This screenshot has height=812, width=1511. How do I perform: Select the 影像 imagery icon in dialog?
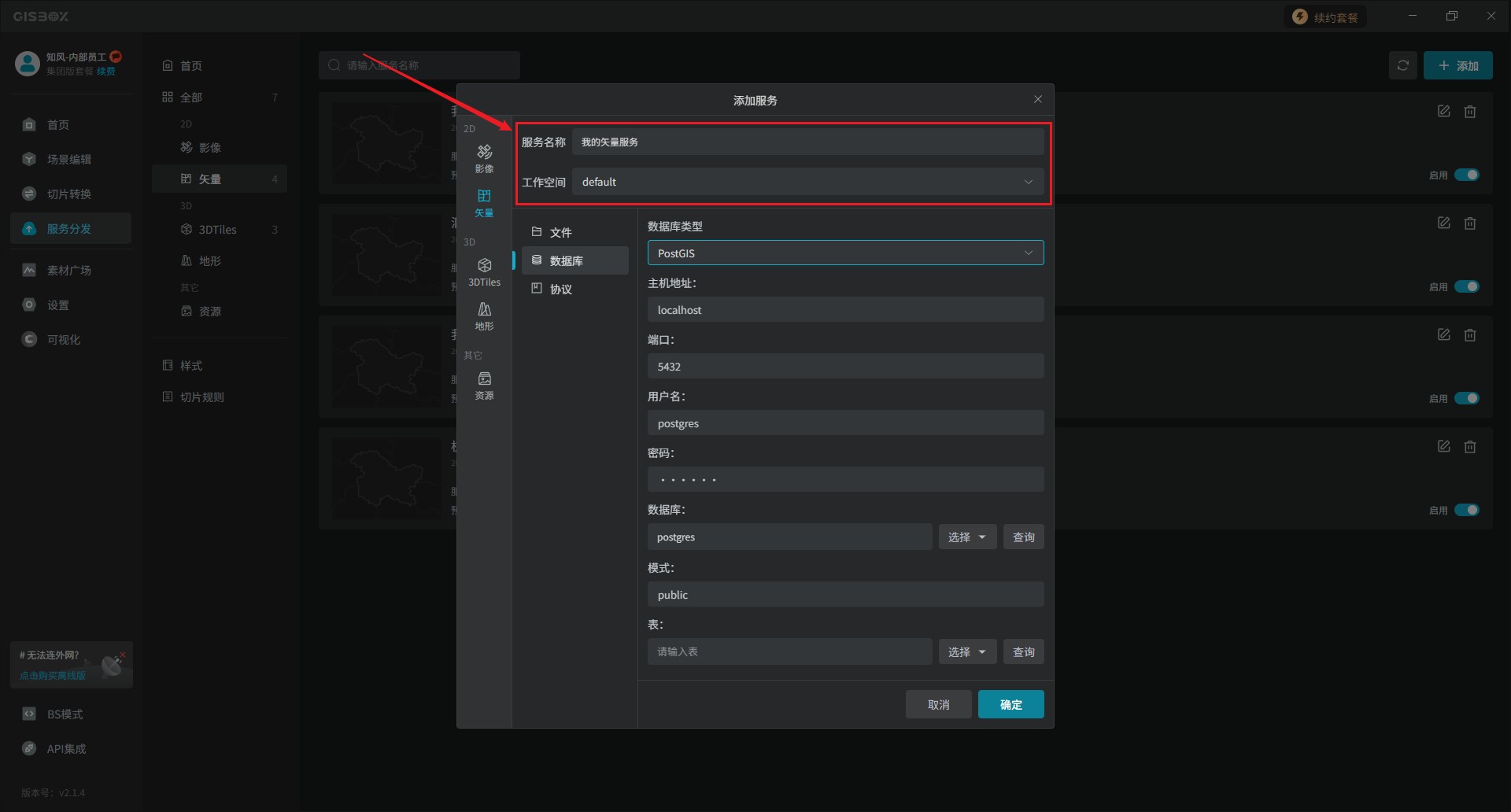484,157
